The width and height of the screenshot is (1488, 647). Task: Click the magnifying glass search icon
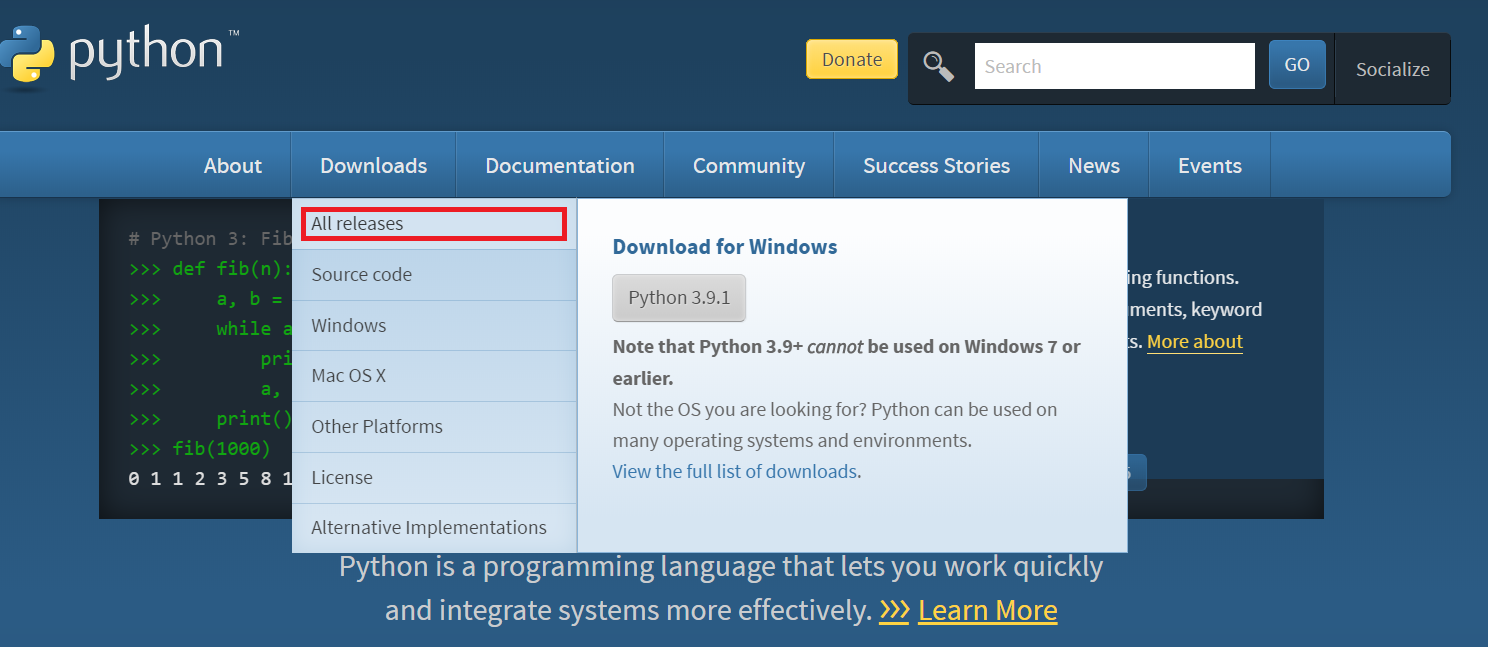938,67
